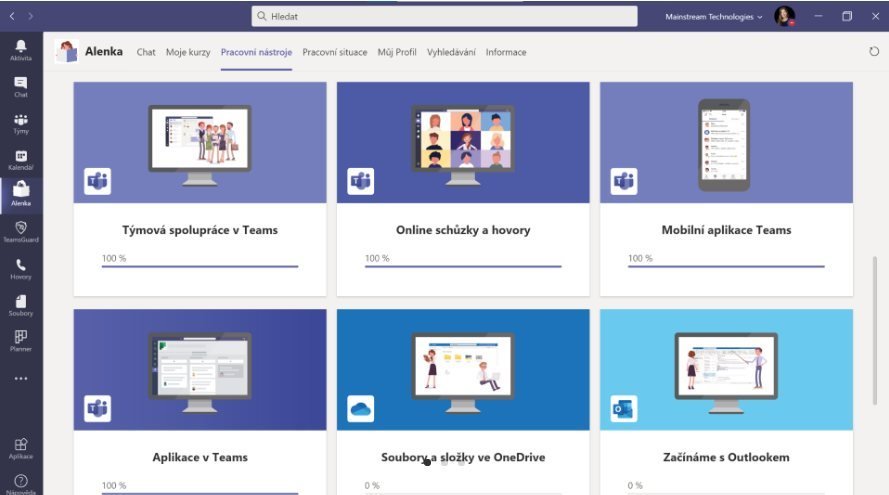
Task: Show more apps via the ellipsis icon
Action: point(21,378)
